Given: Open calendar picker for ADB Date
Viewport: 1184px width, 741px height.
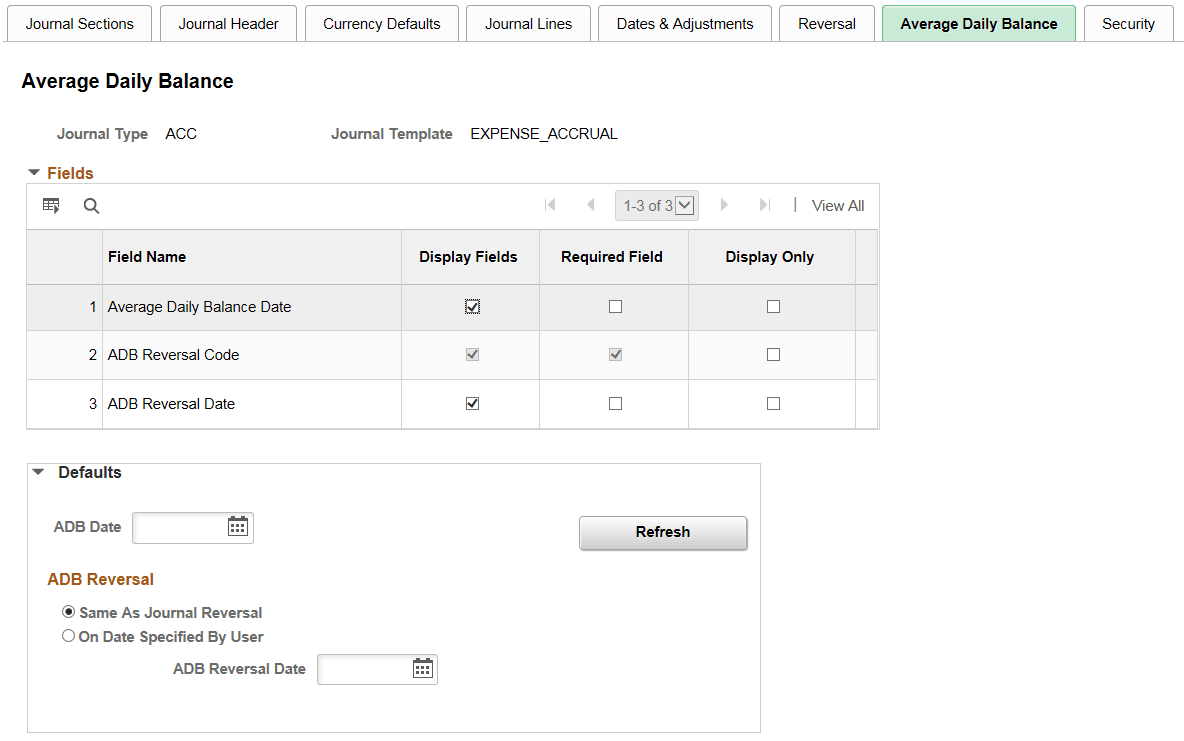Looking at the screenshot, I should click(x=238, y=527).
